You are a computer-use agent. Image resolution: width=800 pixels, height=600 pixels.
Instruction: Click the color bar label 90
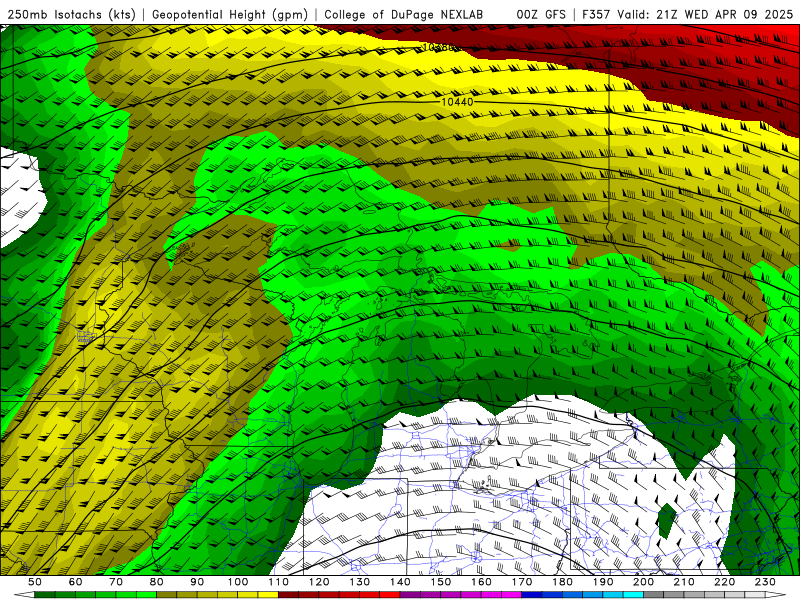[197, 582]
